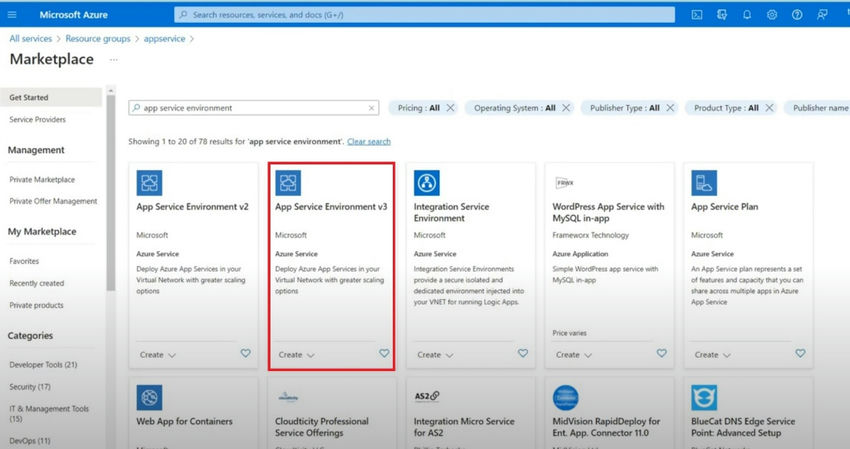Go to Resource groups breadcrumb
This screenshot has width=850, height=449.
point(98,39)
